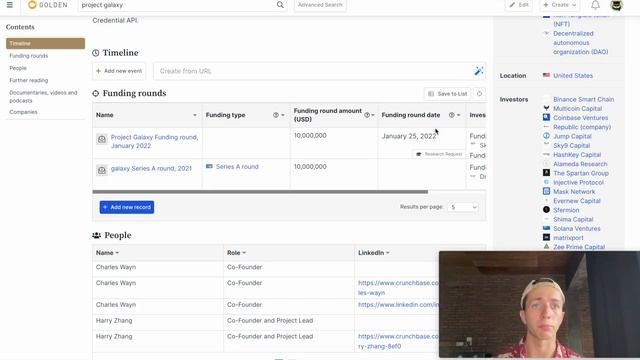Viewport: 640px width, 360px height.
Task: Click Add new record button
Action: [x=127, y=207]
